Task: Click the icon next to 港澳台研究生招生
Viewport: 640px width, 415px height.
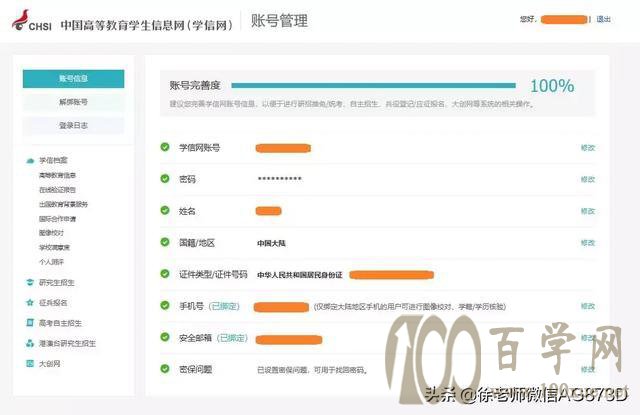Action: point(30,343)
